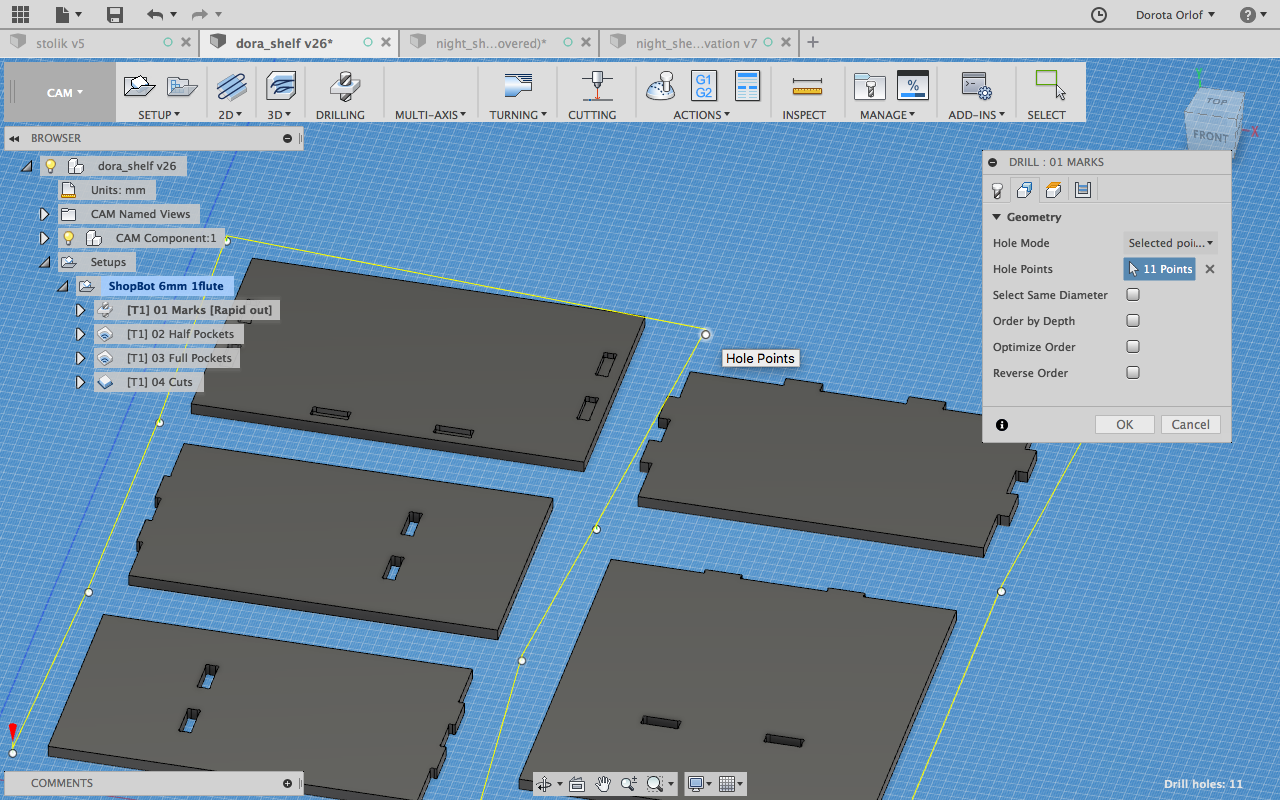The image size is (1280, 800).
Task: Open the job status clock icon
Action: pos(1098,15)
